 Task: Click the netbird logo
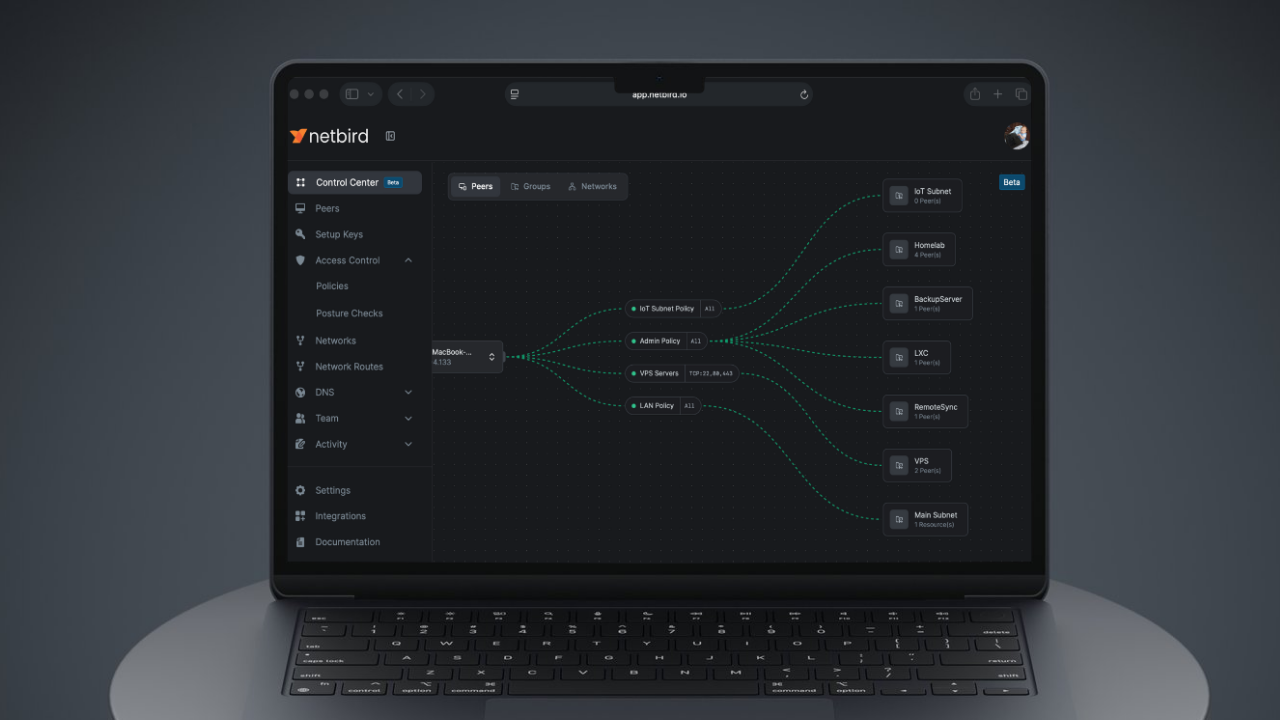click(329, 136)
